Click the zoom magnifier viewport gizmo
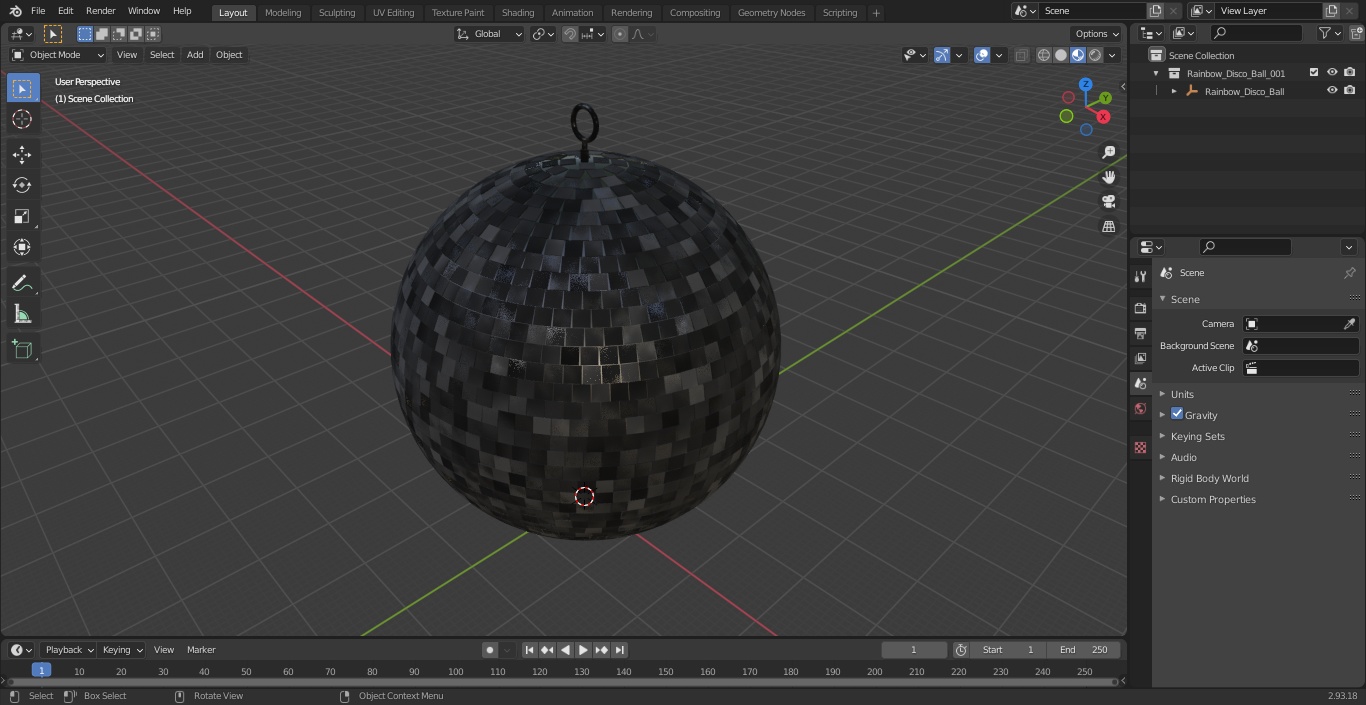 1108,152
